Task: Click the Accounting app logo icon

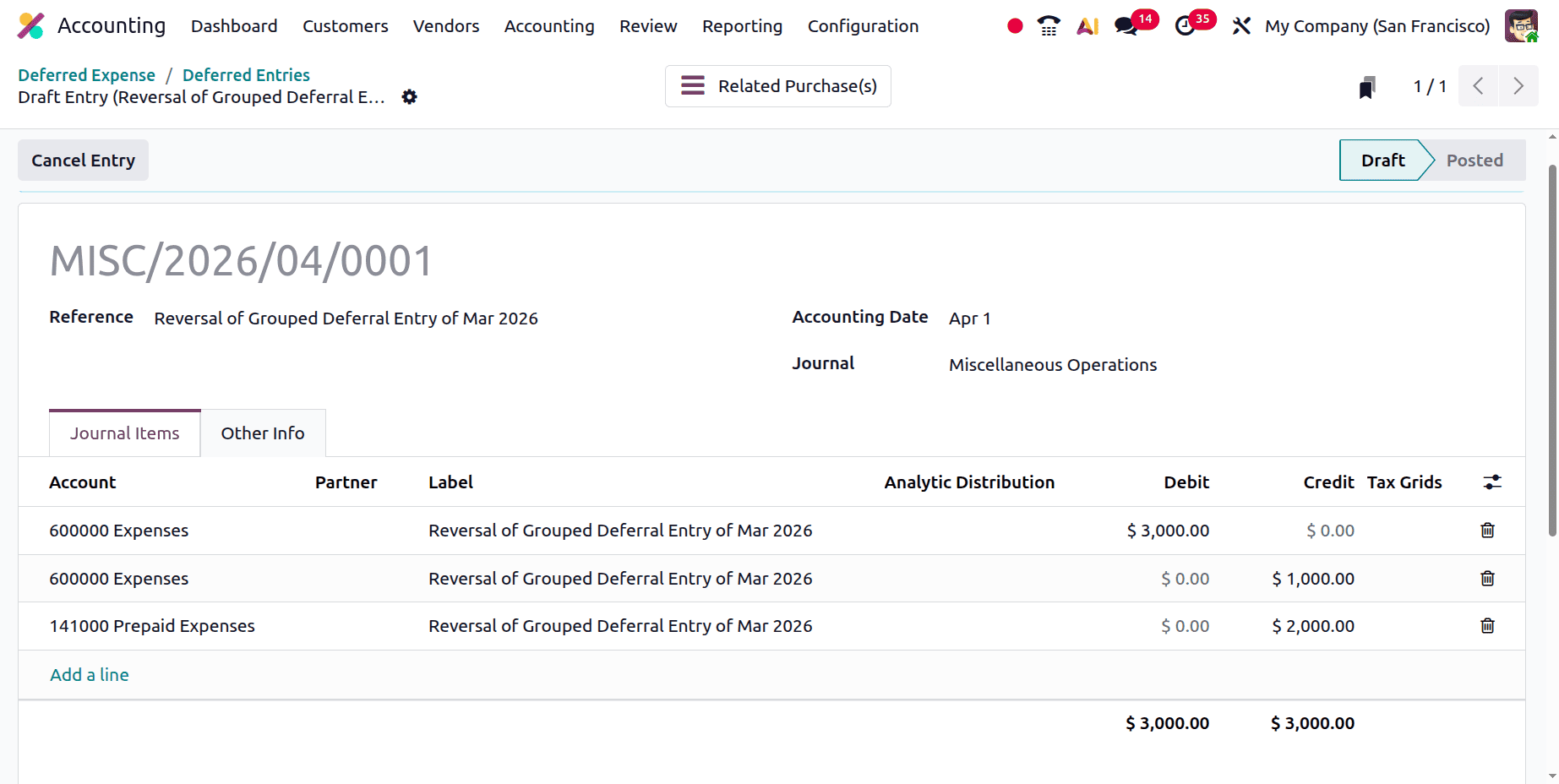Action: (30, 26)
